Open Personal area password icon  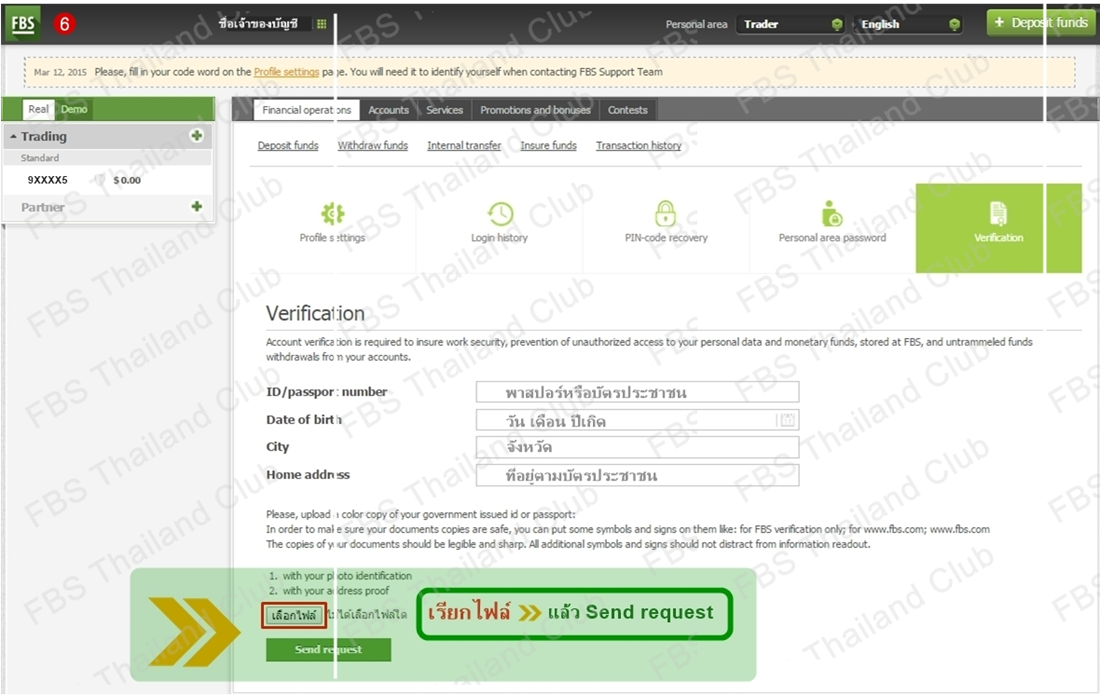(832, 213)
